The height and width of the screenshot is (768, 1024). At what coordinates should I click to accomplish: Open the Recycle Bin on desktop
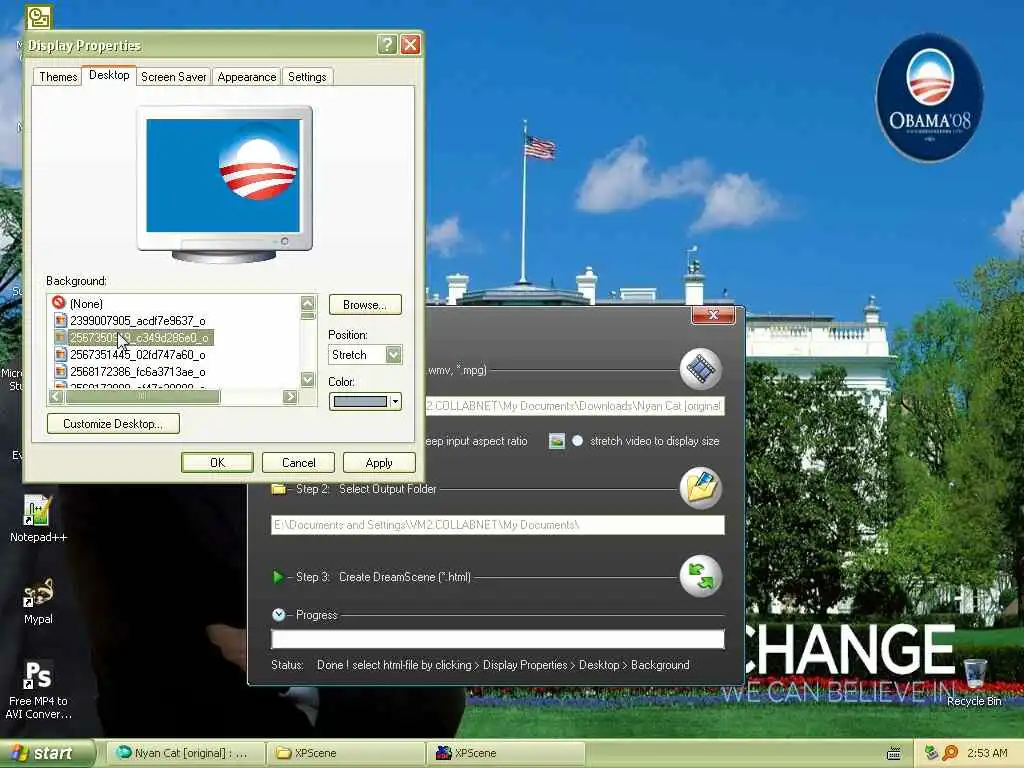point(974,682)
